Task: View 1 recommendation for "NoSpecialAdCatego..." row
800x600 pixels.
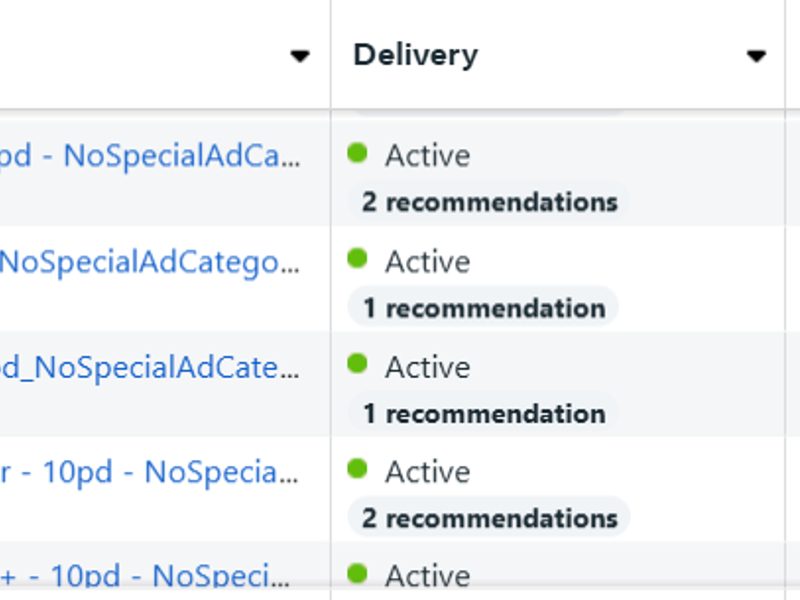Action: click(x=483, y=308)
